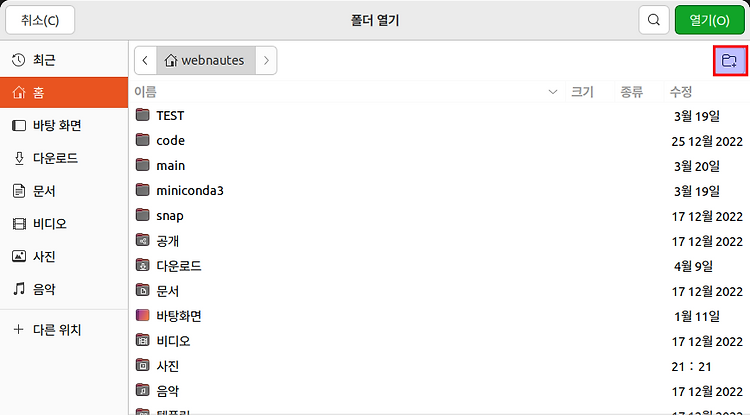Click the green 열기(O) open button

[710, 20]
